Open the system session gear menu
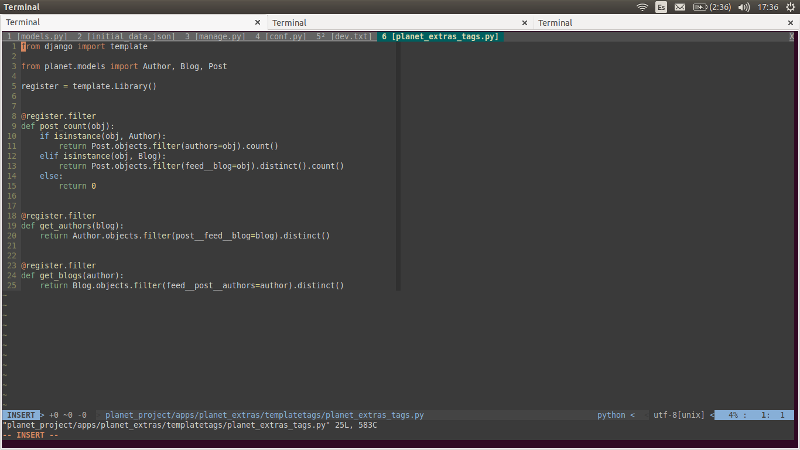Image resolution: width=800 pixels, height=450 pixels. coord(790,7)
